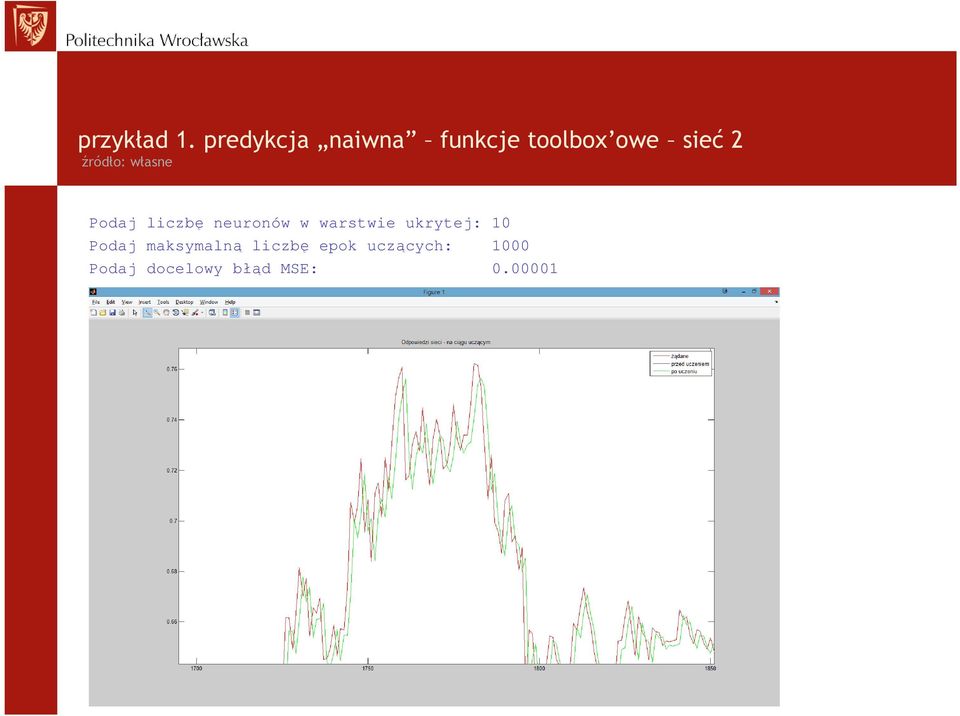This screenshot has height=716, width=960.
Task: Click the New Figure toolbar icon
Action: pos(94,312)
